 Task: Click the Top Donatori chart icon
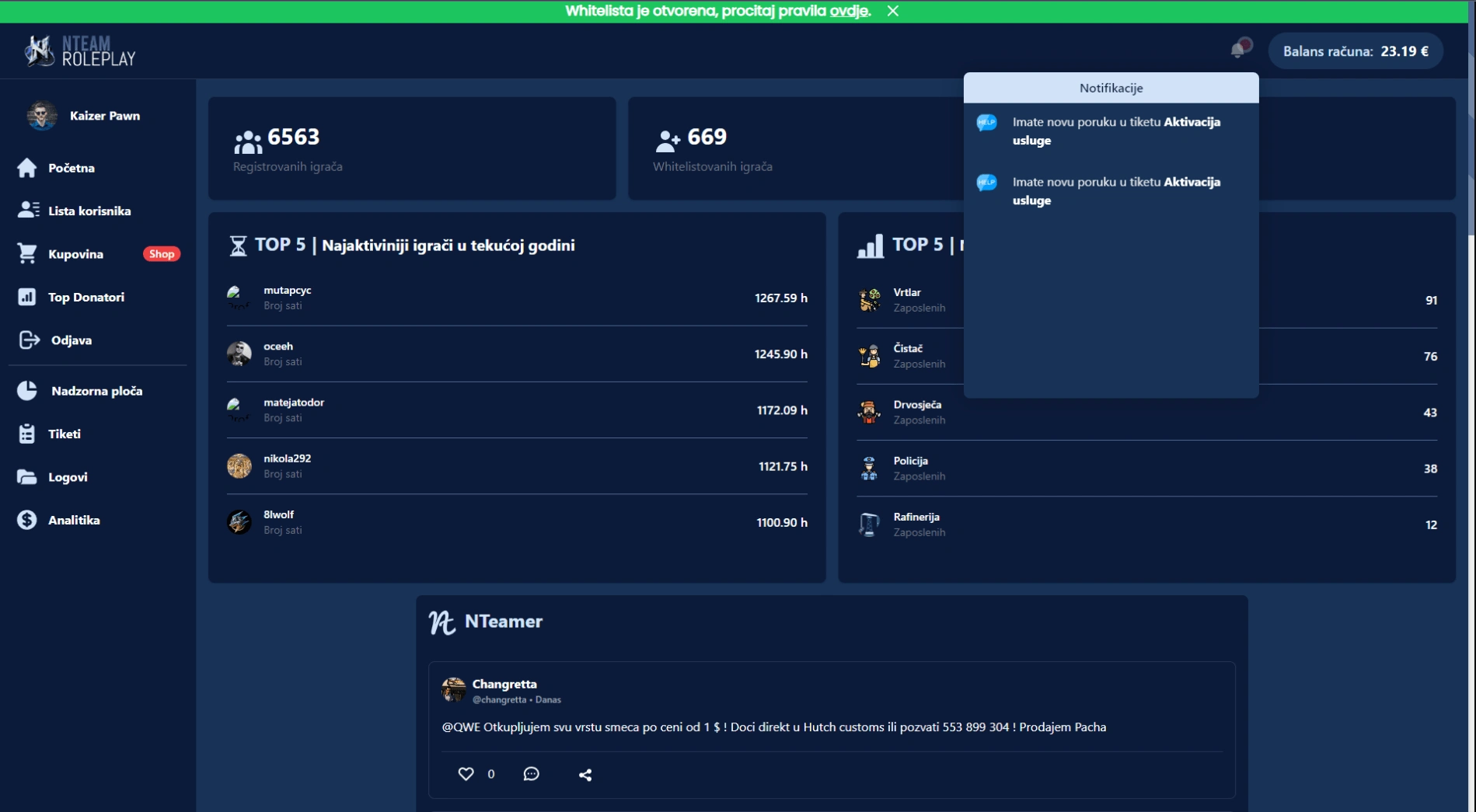[x=27, y=297]
